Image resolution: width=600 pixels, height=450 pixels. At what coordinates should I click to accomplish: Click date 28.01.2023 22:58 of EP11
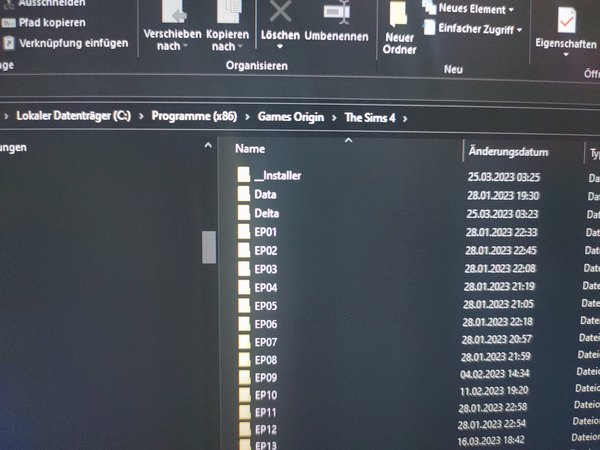click(493, 408)
